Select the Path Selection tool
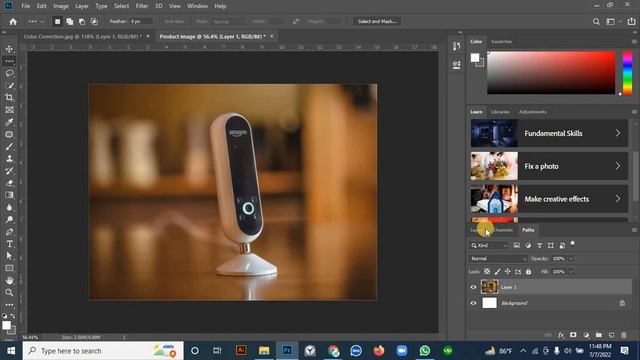Viewport: 640px width, 360px height. [x=9, y=256]
